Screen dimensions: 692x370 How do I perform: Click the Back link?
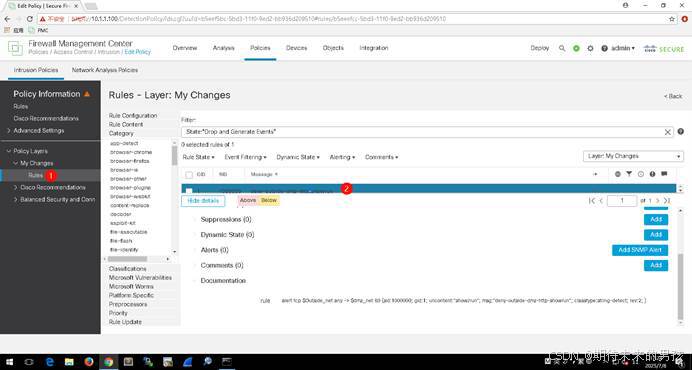[673, 96]
